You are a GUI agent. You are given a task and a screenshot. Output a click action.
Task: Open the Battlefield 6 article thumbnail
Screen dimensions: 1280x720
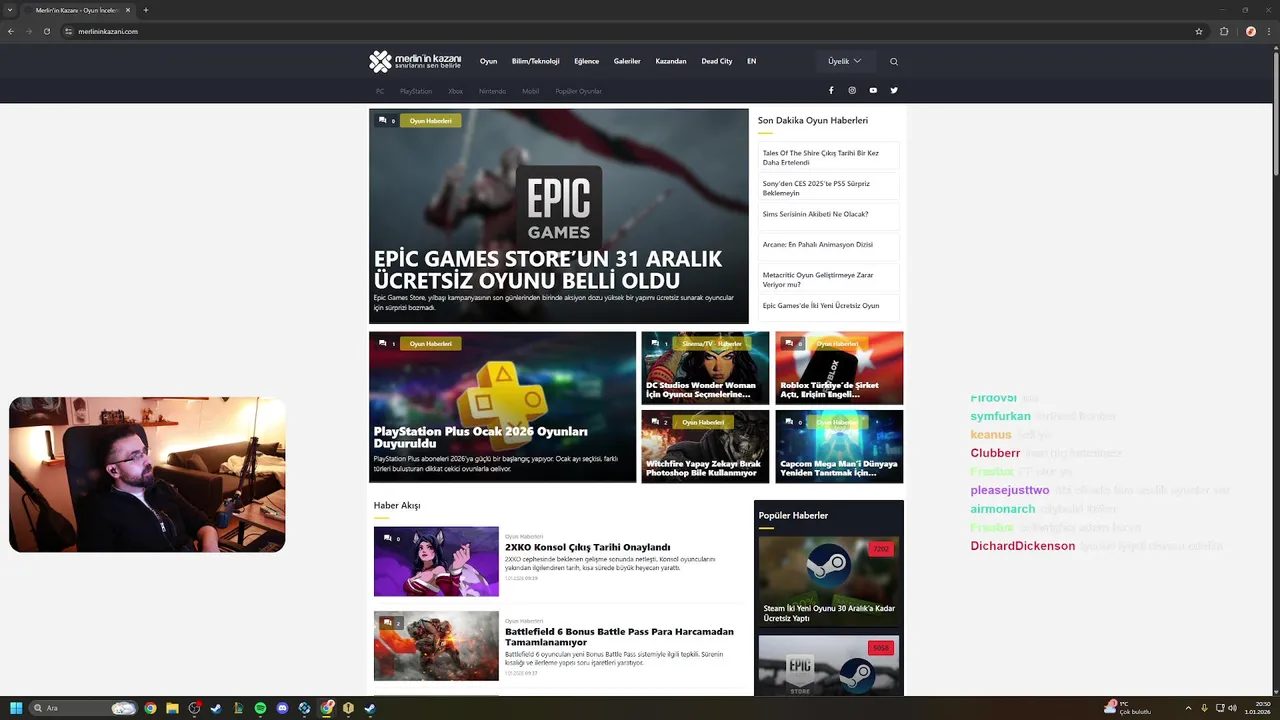click(436, 646)
